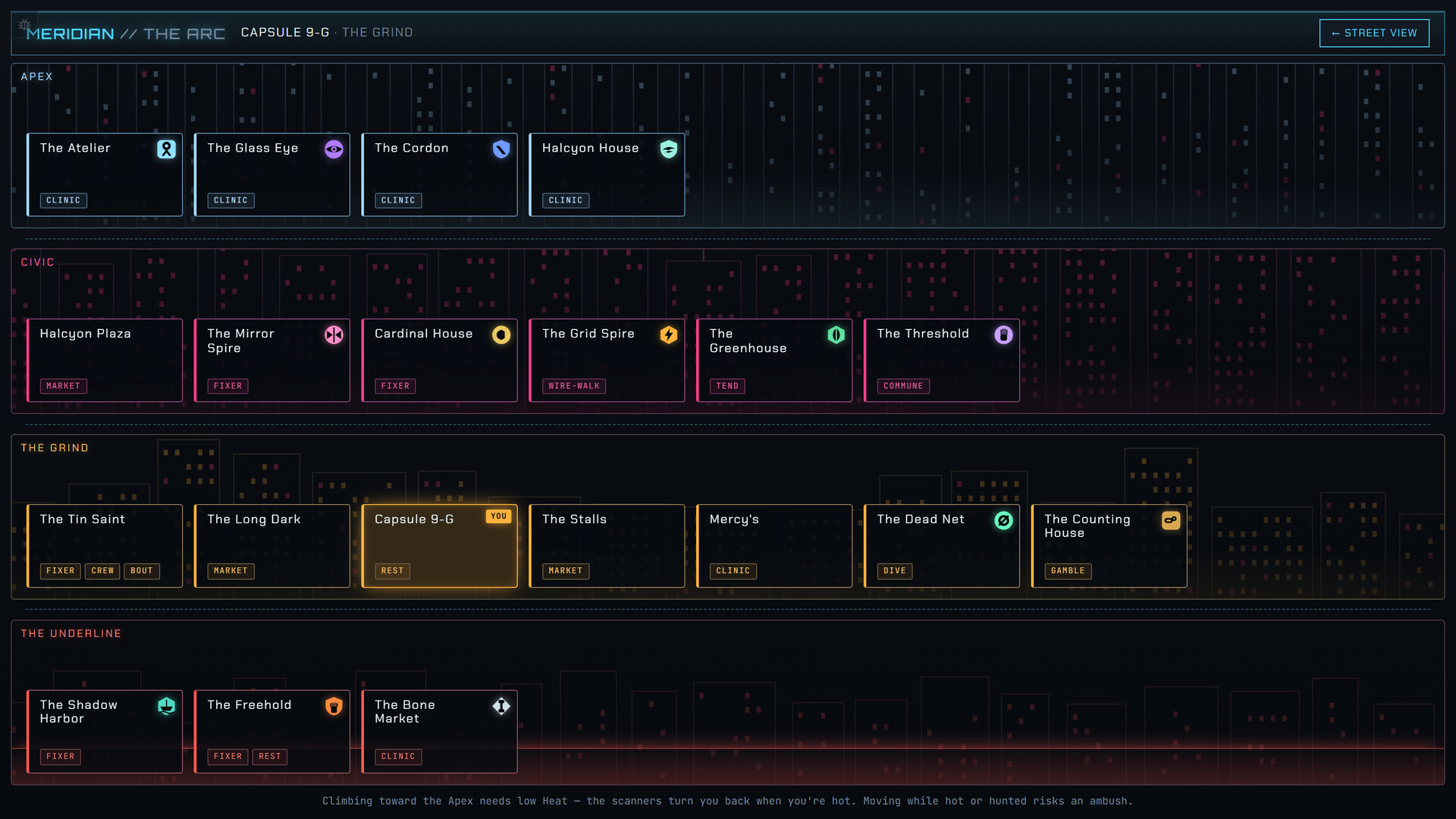Click the Cardinal House yellow ring icon
1456x819 pixels.
(501, 335)
